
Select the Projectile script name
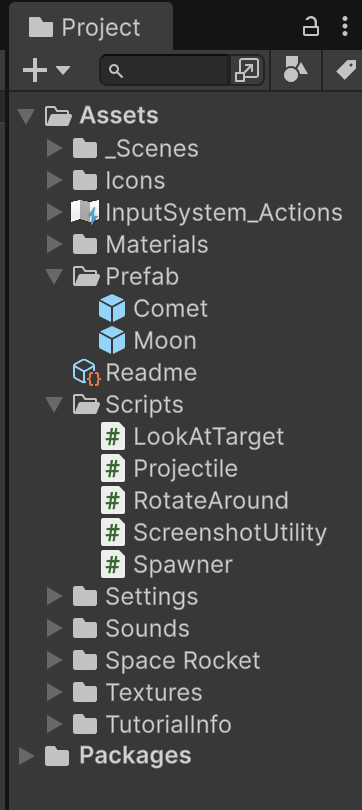(x=186, y=470)
